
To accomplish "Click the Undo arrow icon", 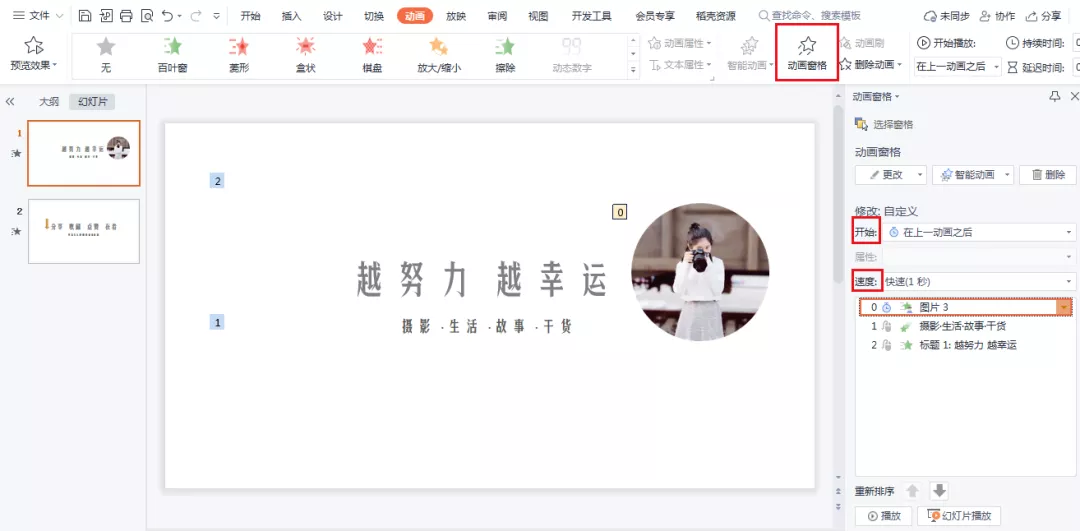I will (167, 16).
